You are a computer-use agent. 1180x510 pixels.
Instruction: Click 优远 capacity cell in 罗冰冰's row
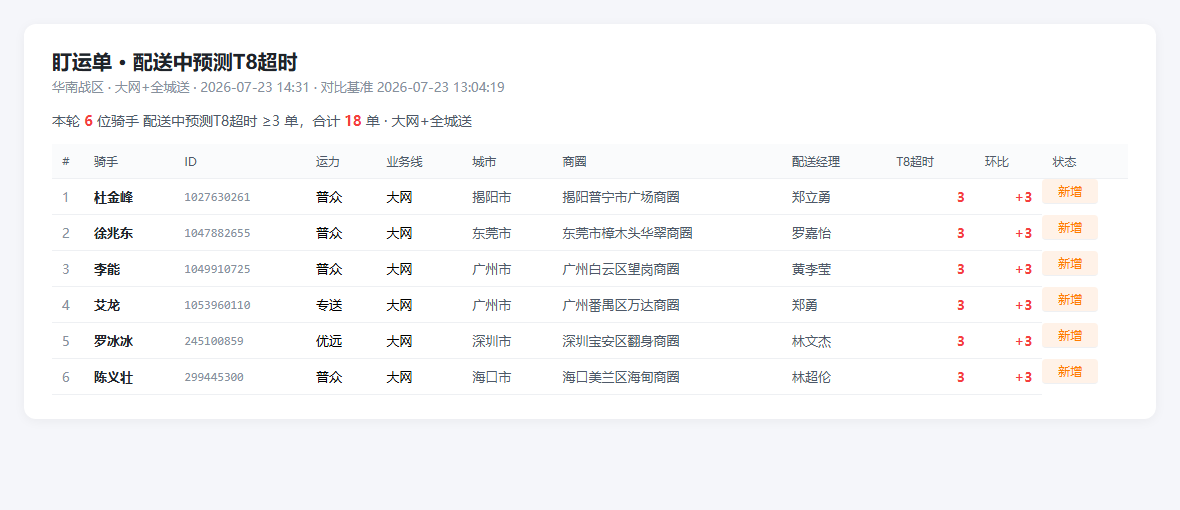tap(329, 342)
